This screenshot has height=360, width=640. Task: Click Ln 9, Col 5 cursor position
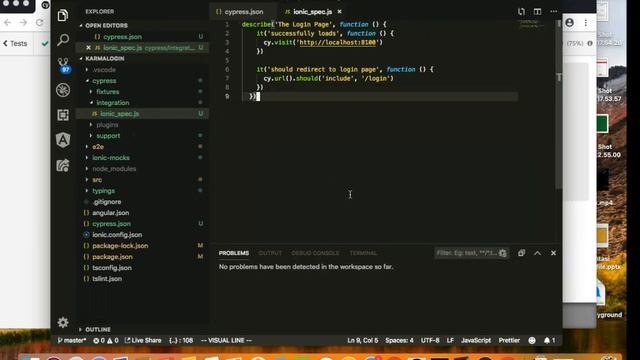[x=362, y=340]
